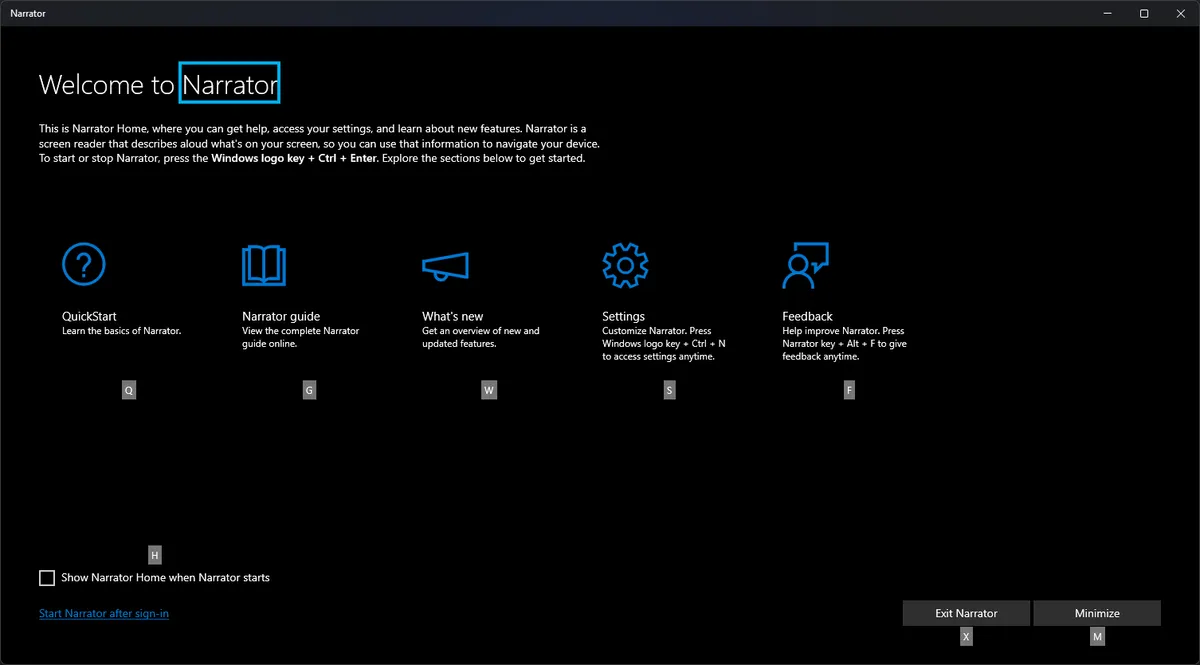Click the H badge near the checkbox
This screenshot has width=1200, height=665.
click(155, 554)
